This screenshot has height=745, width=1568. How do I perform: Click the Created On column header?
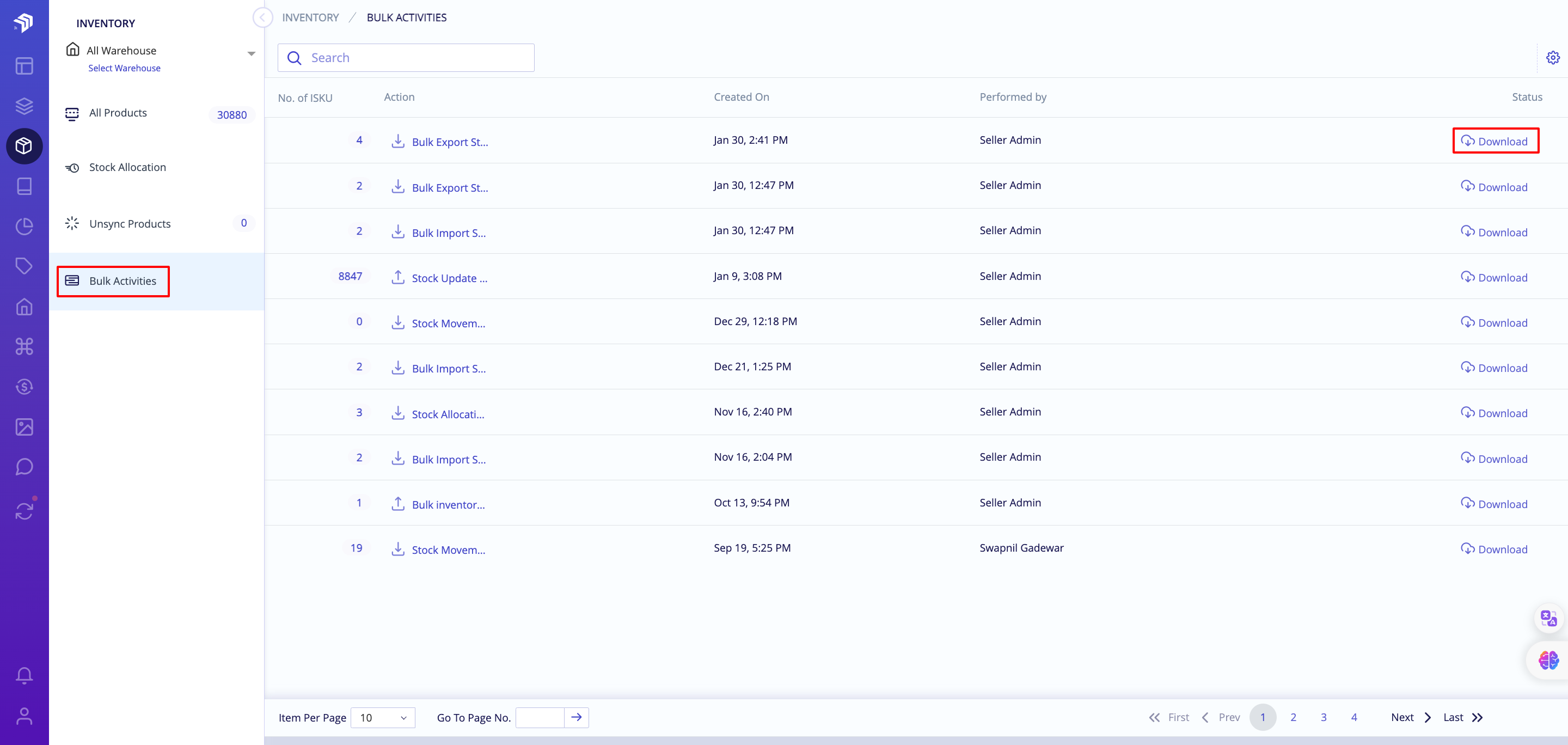(742, 97)
